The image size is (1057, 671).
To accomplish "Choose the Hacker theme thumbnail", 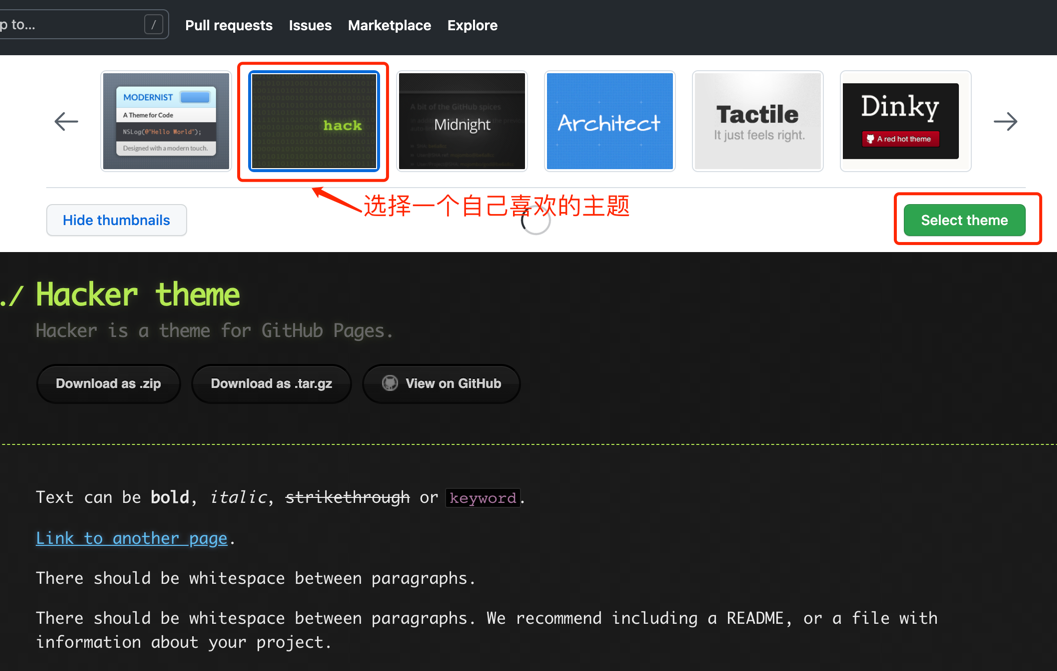I will pyautogui.click(x=314, y=121).
